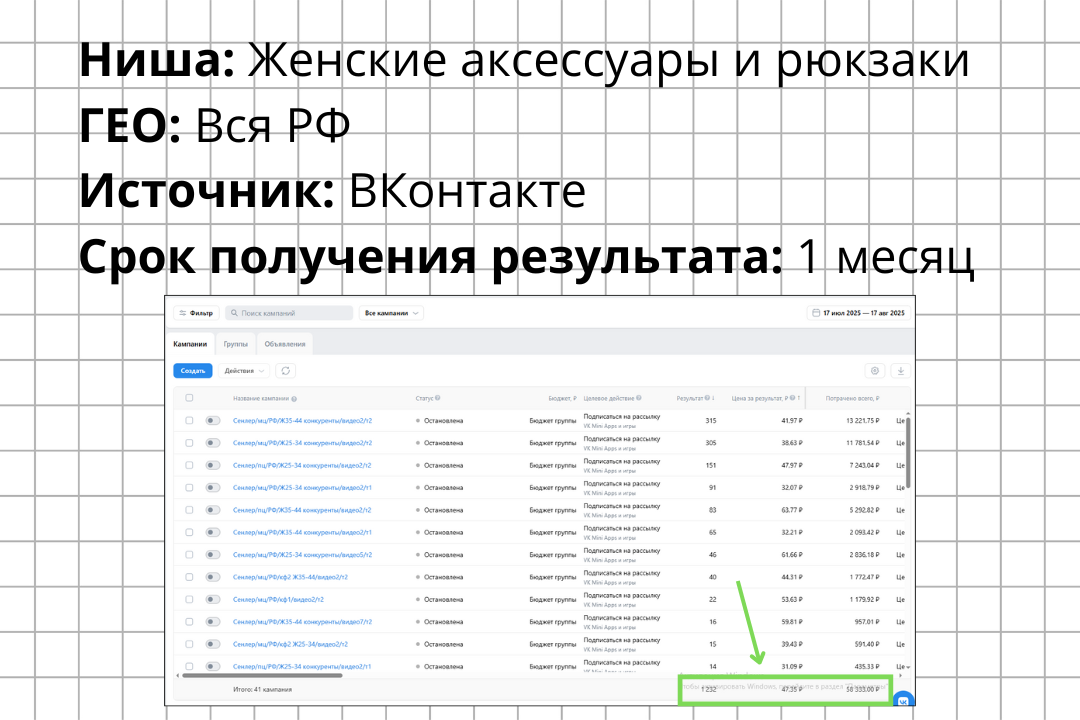Click cost per result 39,43 ₽
Image resolution: width=1080 pixels, height=720 pixels.
pos(791,644)
